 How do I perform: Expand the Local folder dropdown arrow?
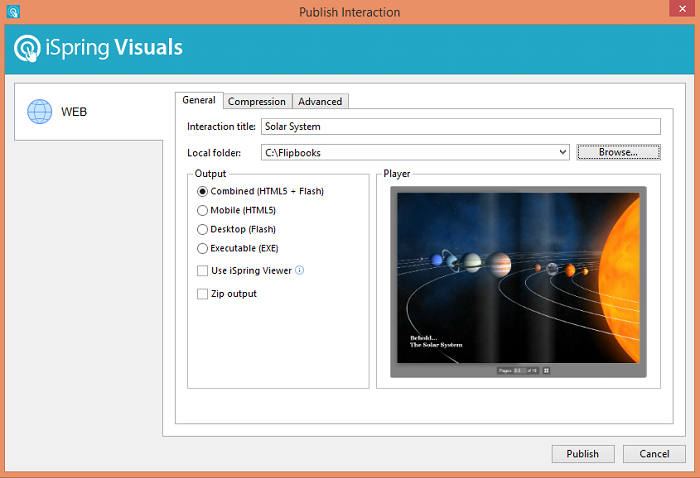(x=563, y=152)
